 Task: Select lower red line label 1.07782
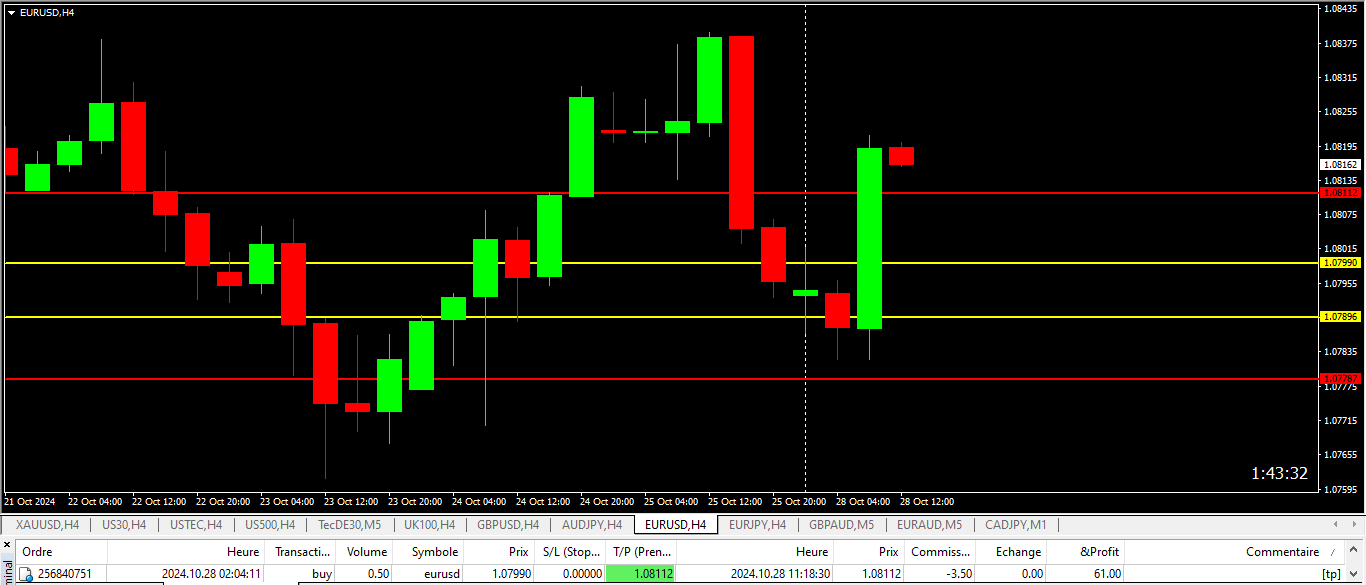click(x=1339, y=378)
